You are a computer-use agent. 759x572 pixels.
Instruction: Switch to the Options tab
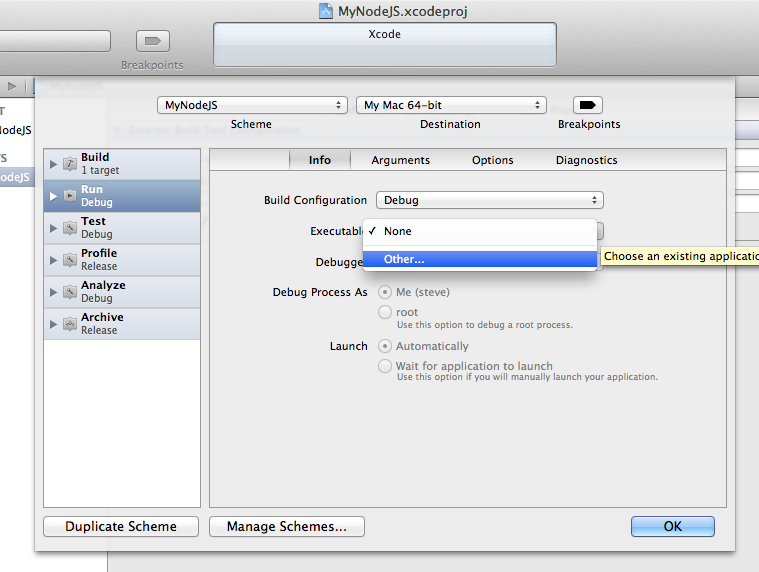tap(492, 160)
